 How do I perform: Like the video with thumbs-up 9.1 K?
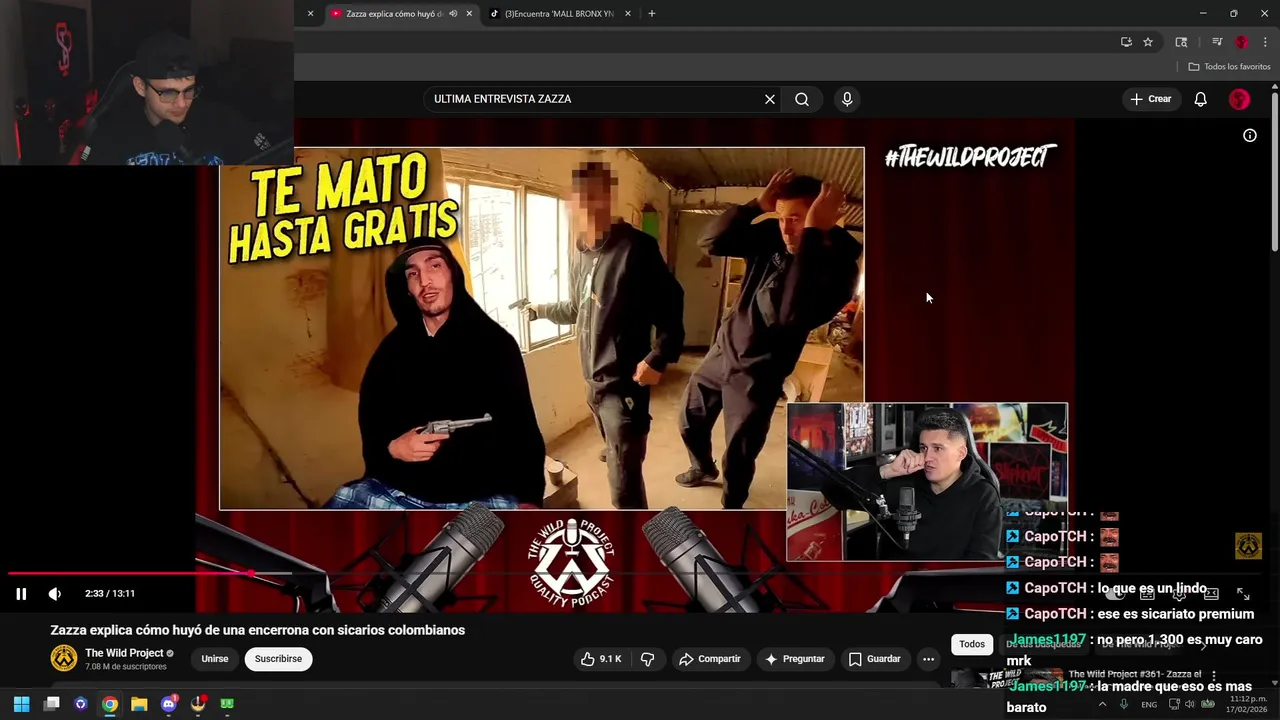[x=601, y=659]
